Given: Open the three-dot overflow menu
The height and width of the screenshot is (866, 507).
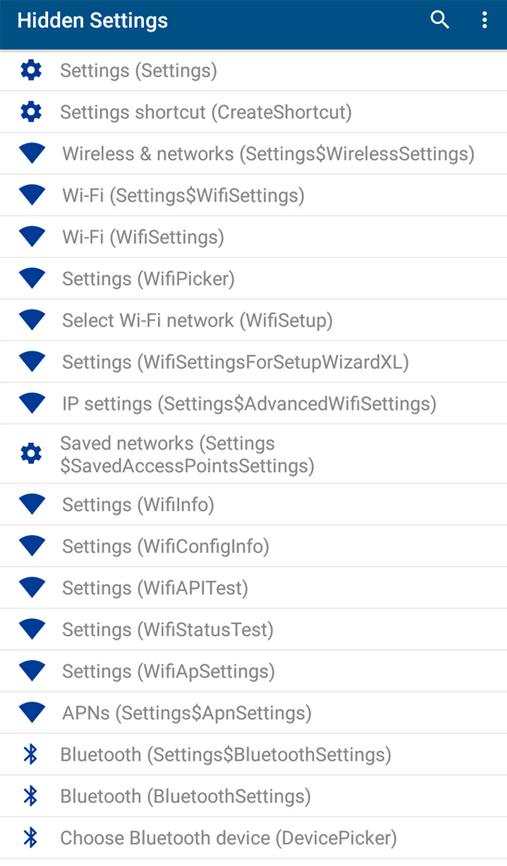Looking at the screenshot, I should [484, 20].
